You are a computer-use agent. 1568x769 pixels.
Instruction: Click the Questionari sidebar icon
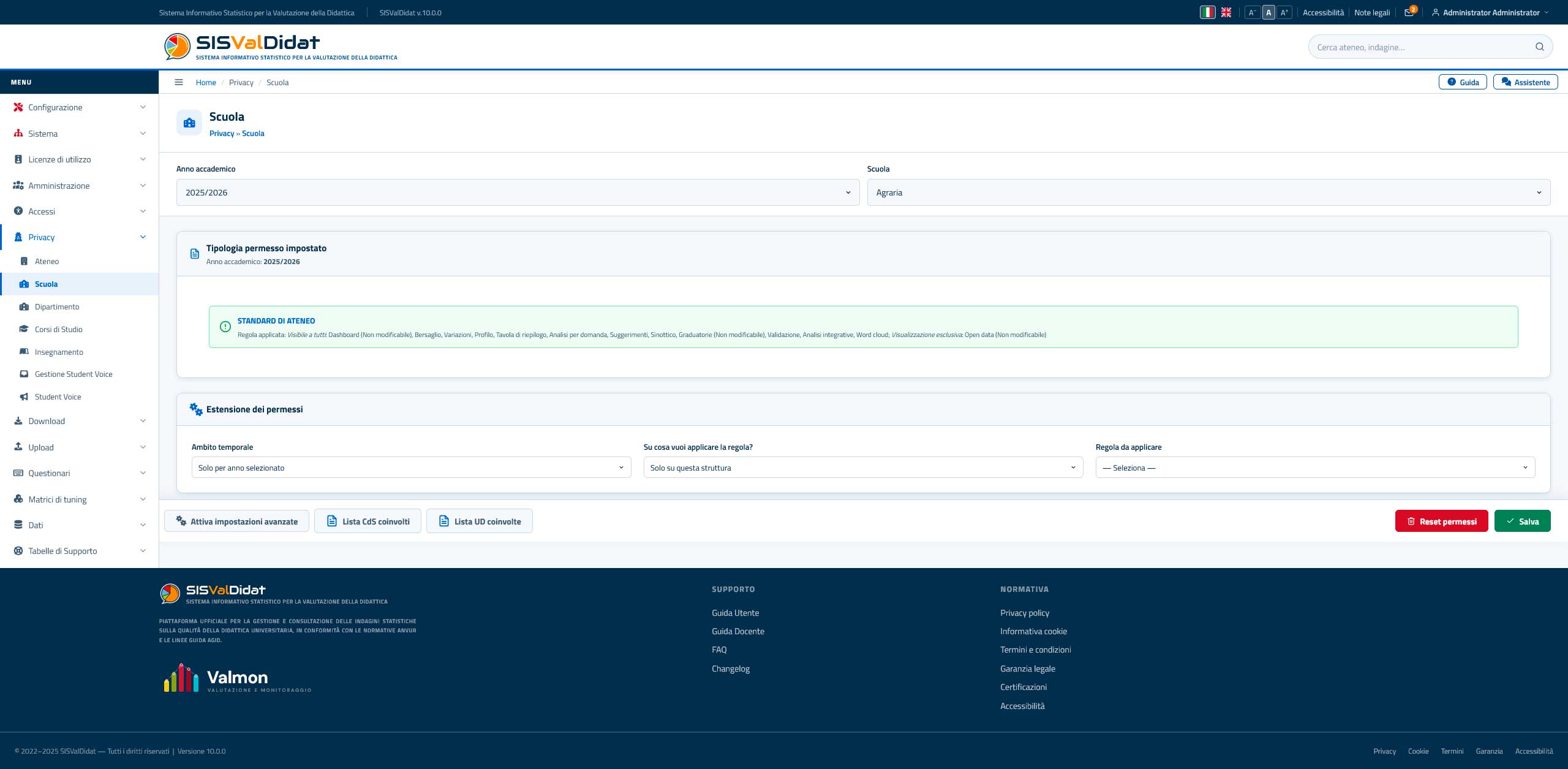coord(18,473)
